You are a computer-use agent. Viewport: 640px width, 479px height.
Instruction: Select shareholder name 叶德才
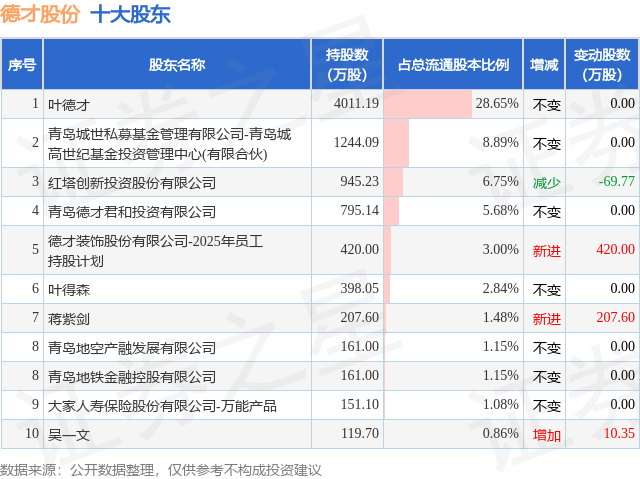(69, 105)
